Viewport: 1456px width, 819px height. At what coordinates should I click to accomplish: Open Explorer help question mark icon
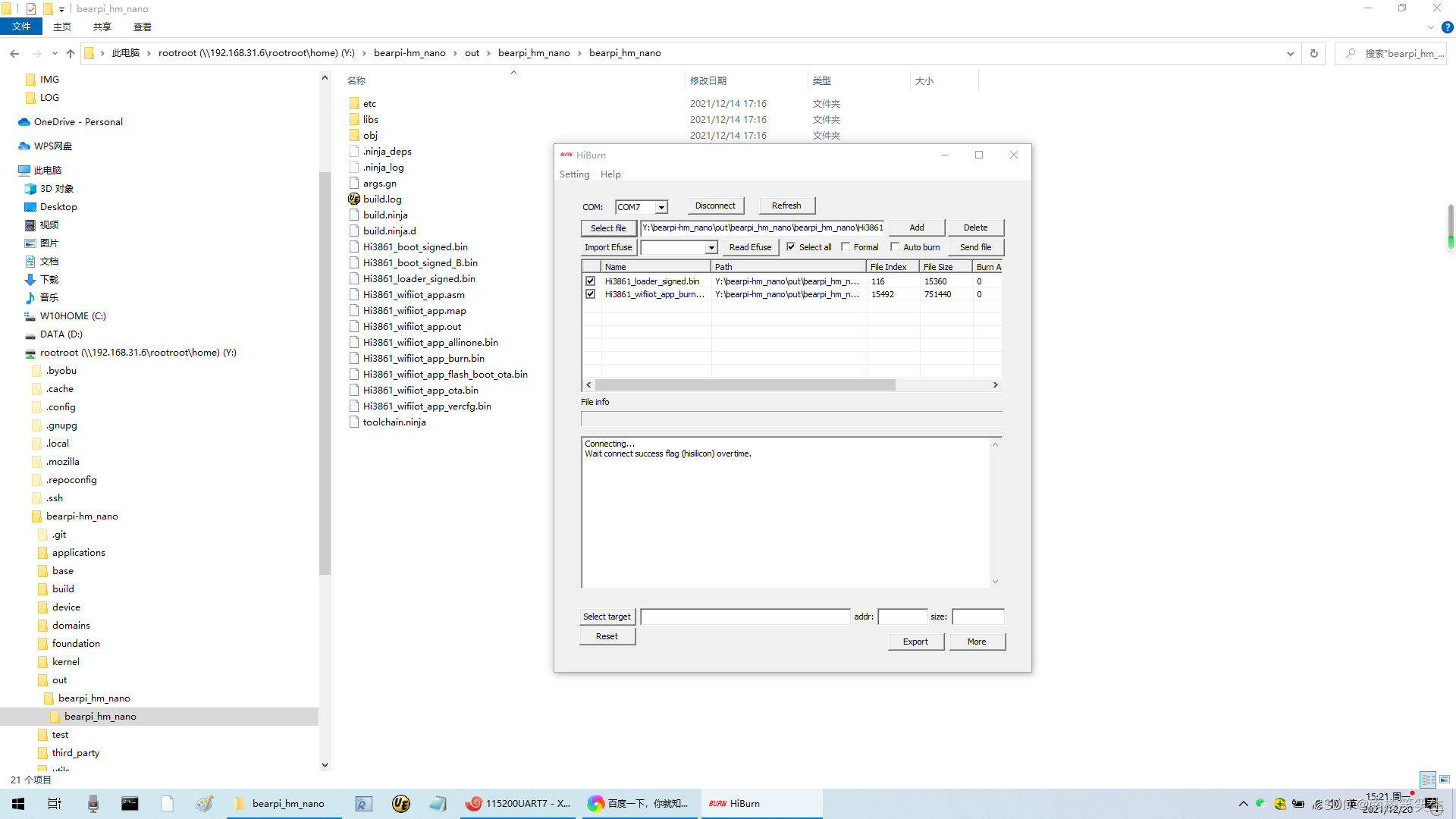point(1447,27)
